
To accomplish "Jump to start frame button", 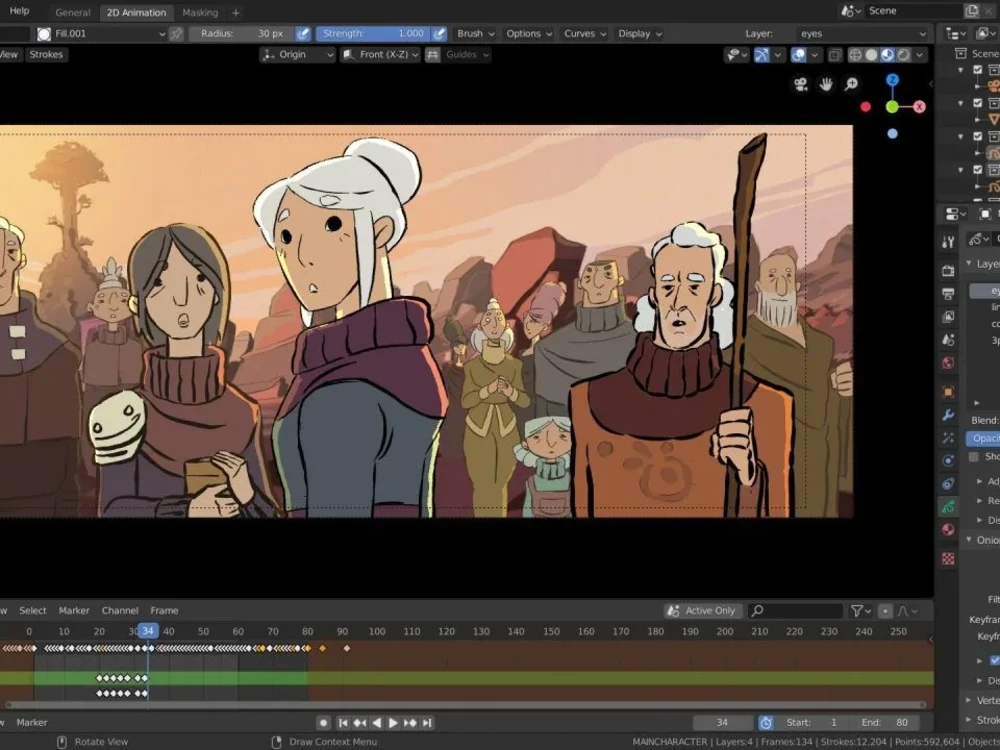I will coord(342,723).
